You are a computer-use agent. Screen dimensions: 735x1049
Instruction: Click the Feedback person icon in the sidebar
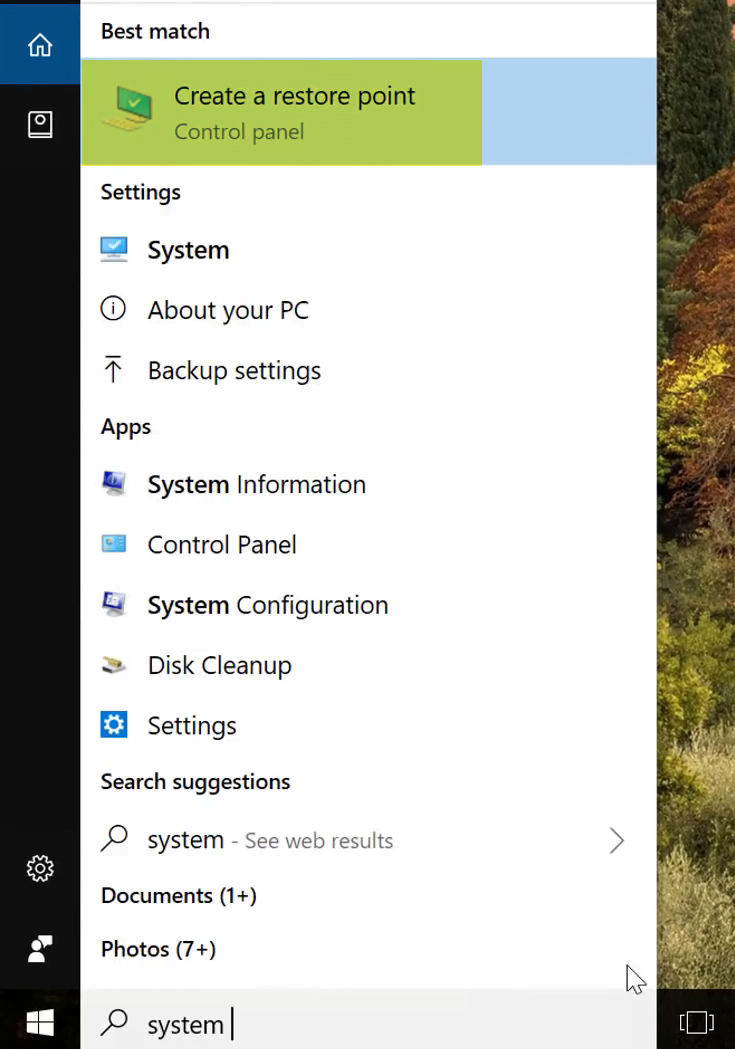click(x=40, y=949)
